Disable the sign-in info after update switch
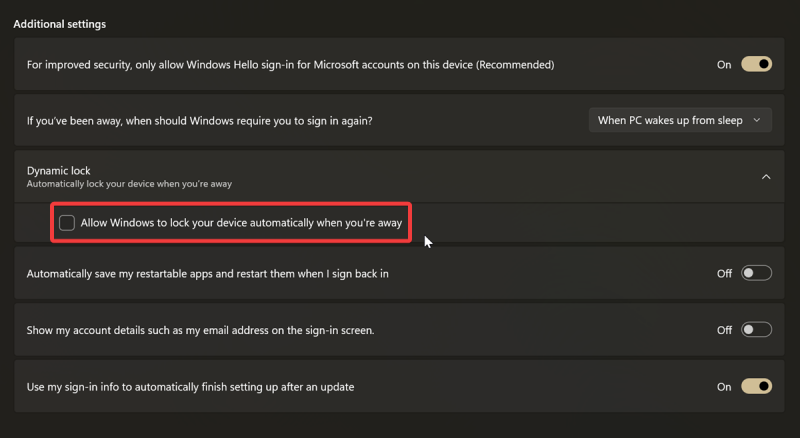The width and height of the screenshot is (800, 438). 756,386
